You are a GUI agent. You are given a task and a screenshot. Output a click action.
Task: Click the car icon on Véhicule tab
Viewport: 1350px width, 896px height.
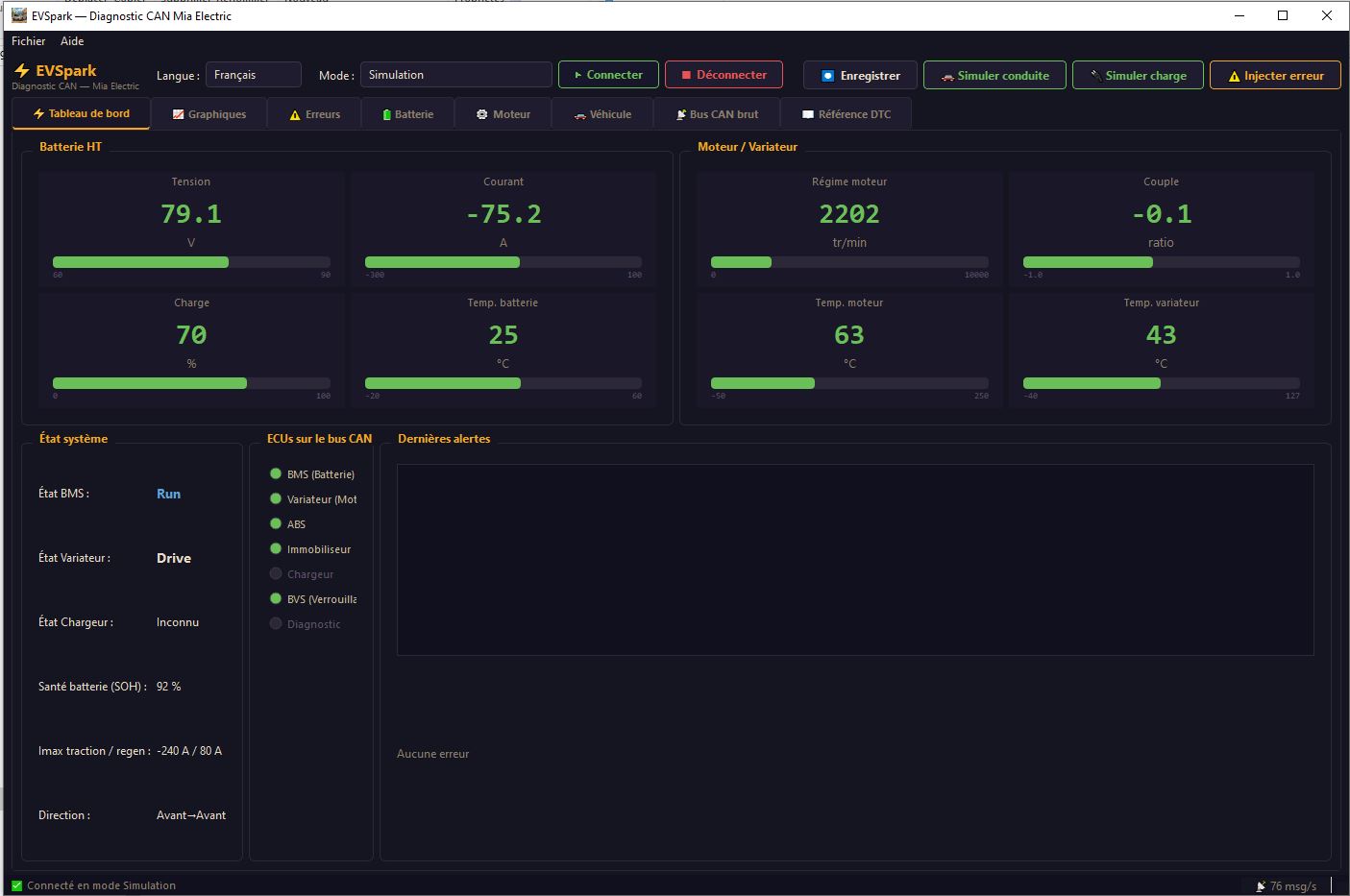point(579,115)
